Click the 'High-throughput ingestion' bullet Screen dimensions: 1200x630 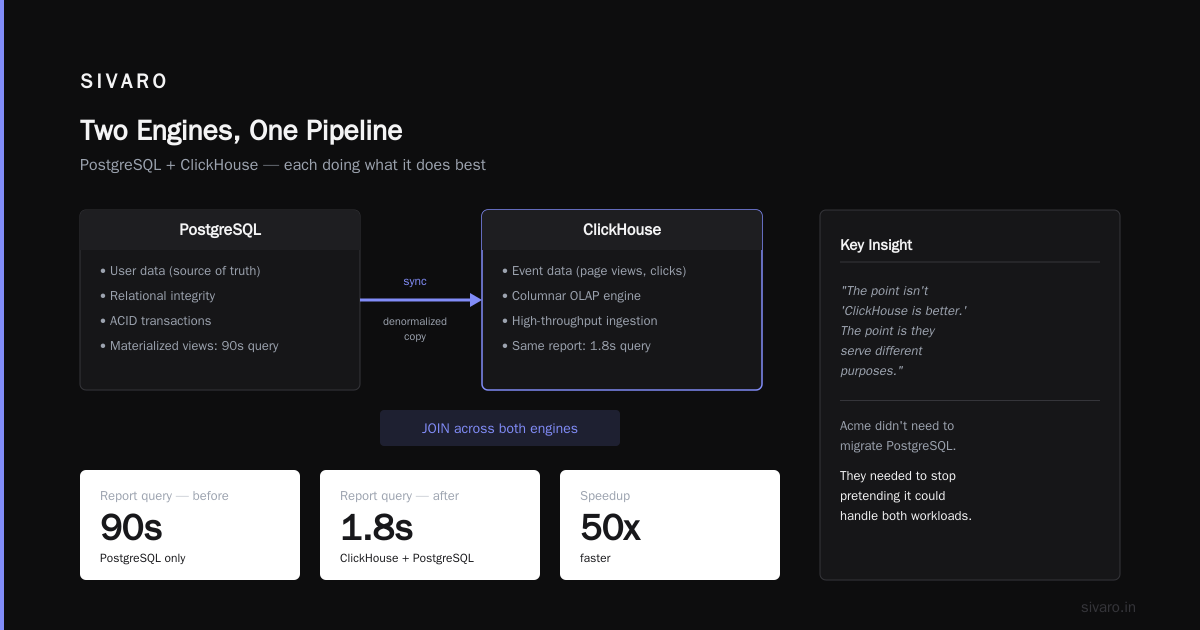(x=579, y=321)
